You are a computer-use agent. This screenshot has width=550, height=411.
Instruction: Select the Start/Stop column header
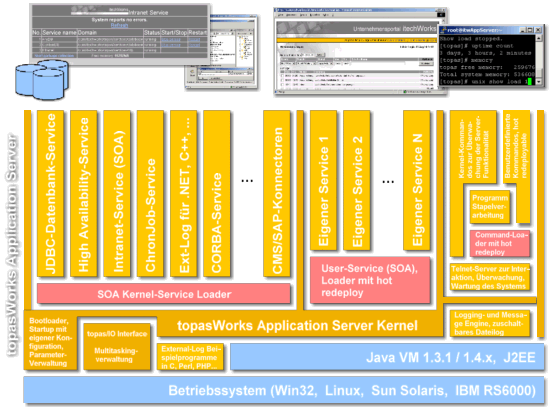click(x=174, y=32)
